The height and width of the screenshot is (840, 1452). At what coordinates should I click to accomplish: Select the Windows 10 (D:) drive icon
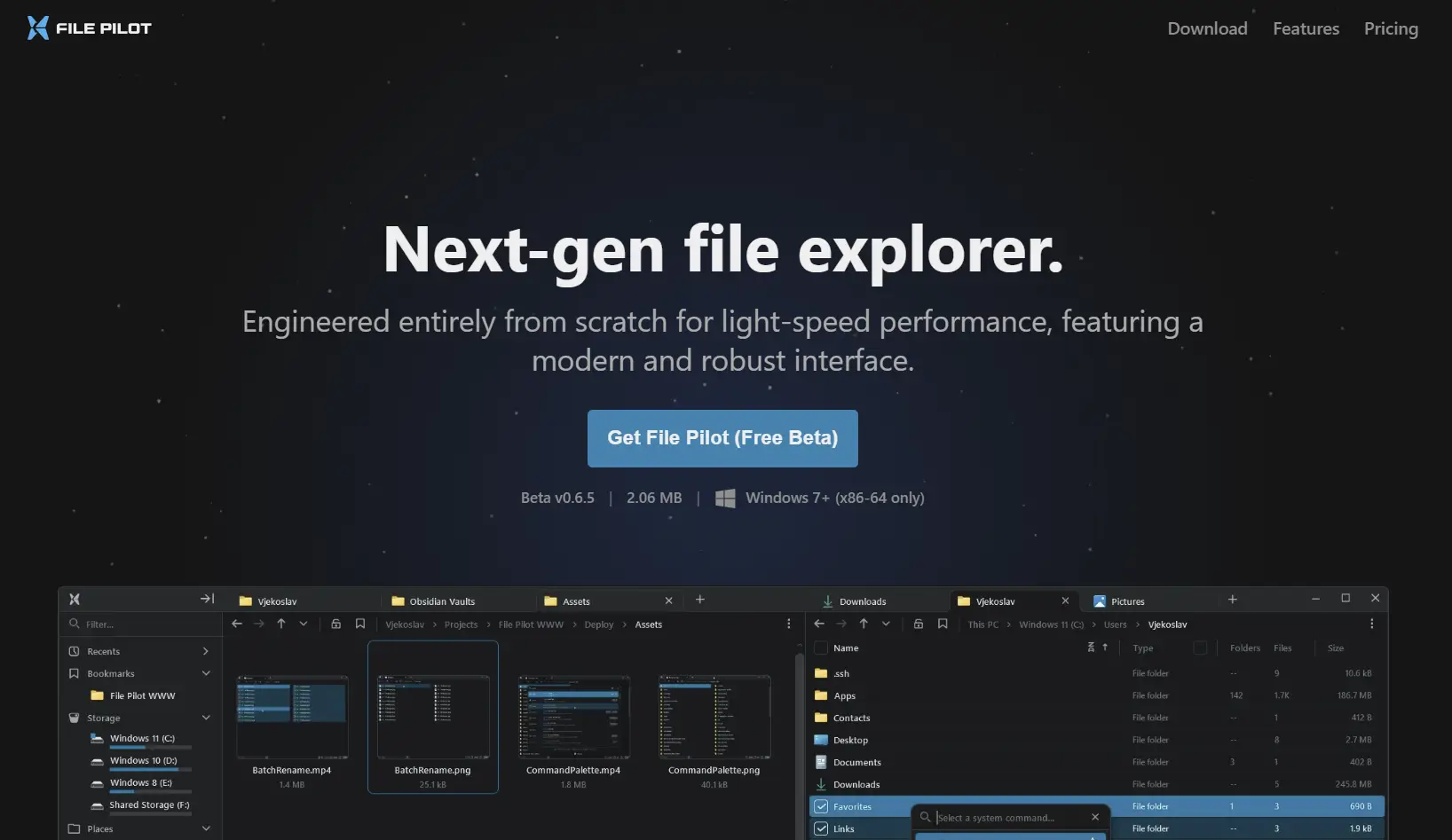click(97, 760)
